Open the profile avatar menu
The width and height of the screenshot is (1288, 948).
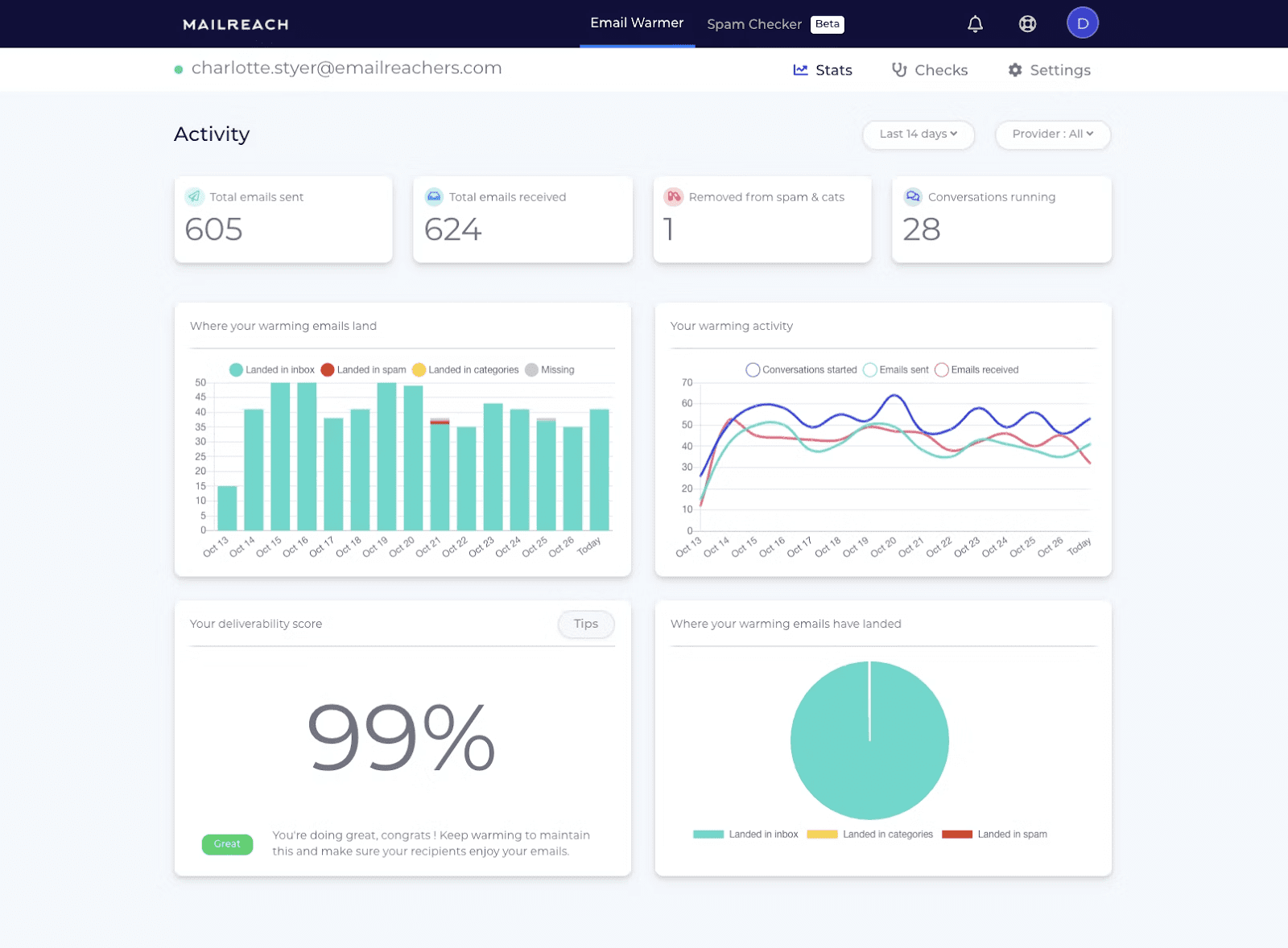[x=1082, y=23]
